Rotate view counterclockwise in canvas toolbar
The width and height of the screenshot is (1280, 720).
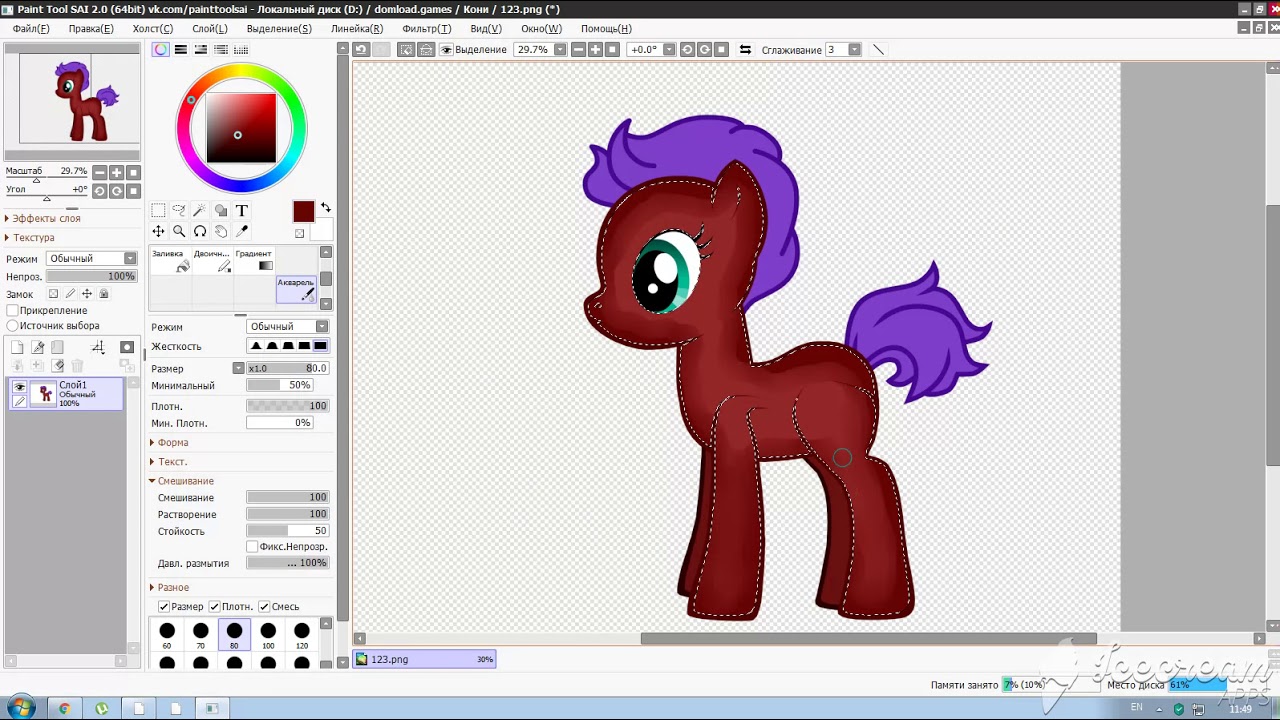687,49
